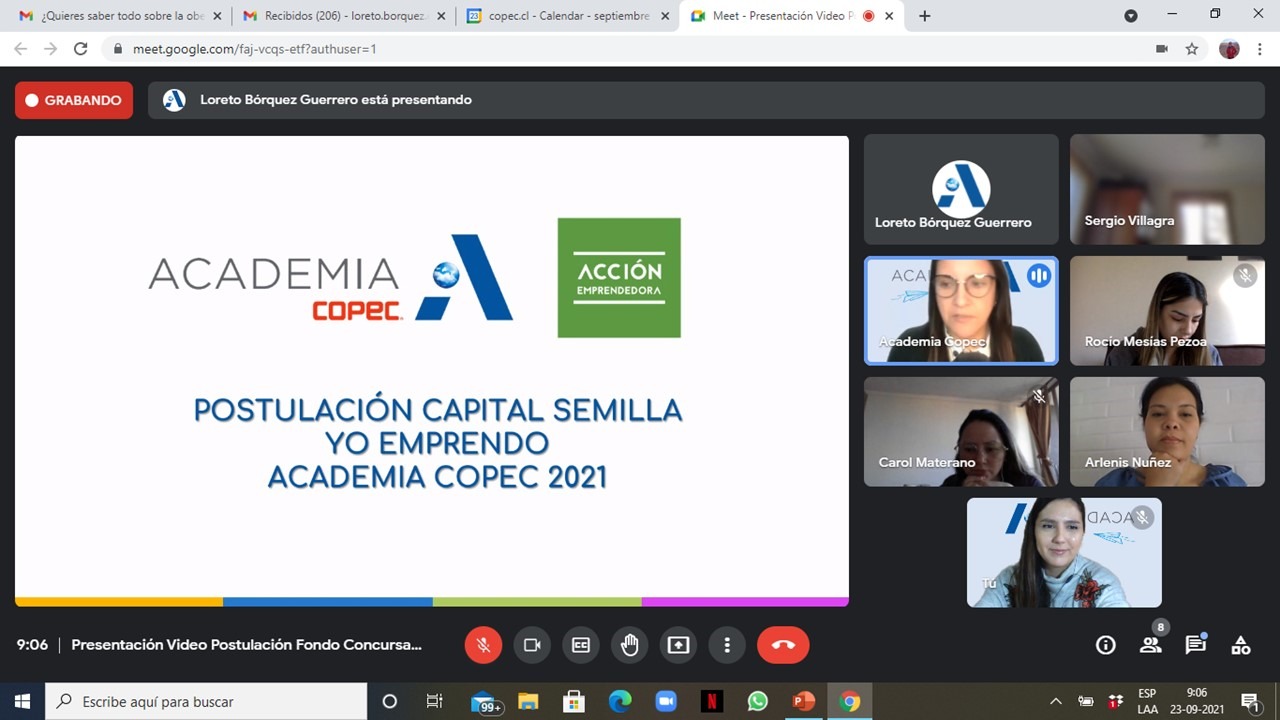The image size is (1280, 720).
Task: Show participants list with badge 8
Action: click(x=1151, y=645)
